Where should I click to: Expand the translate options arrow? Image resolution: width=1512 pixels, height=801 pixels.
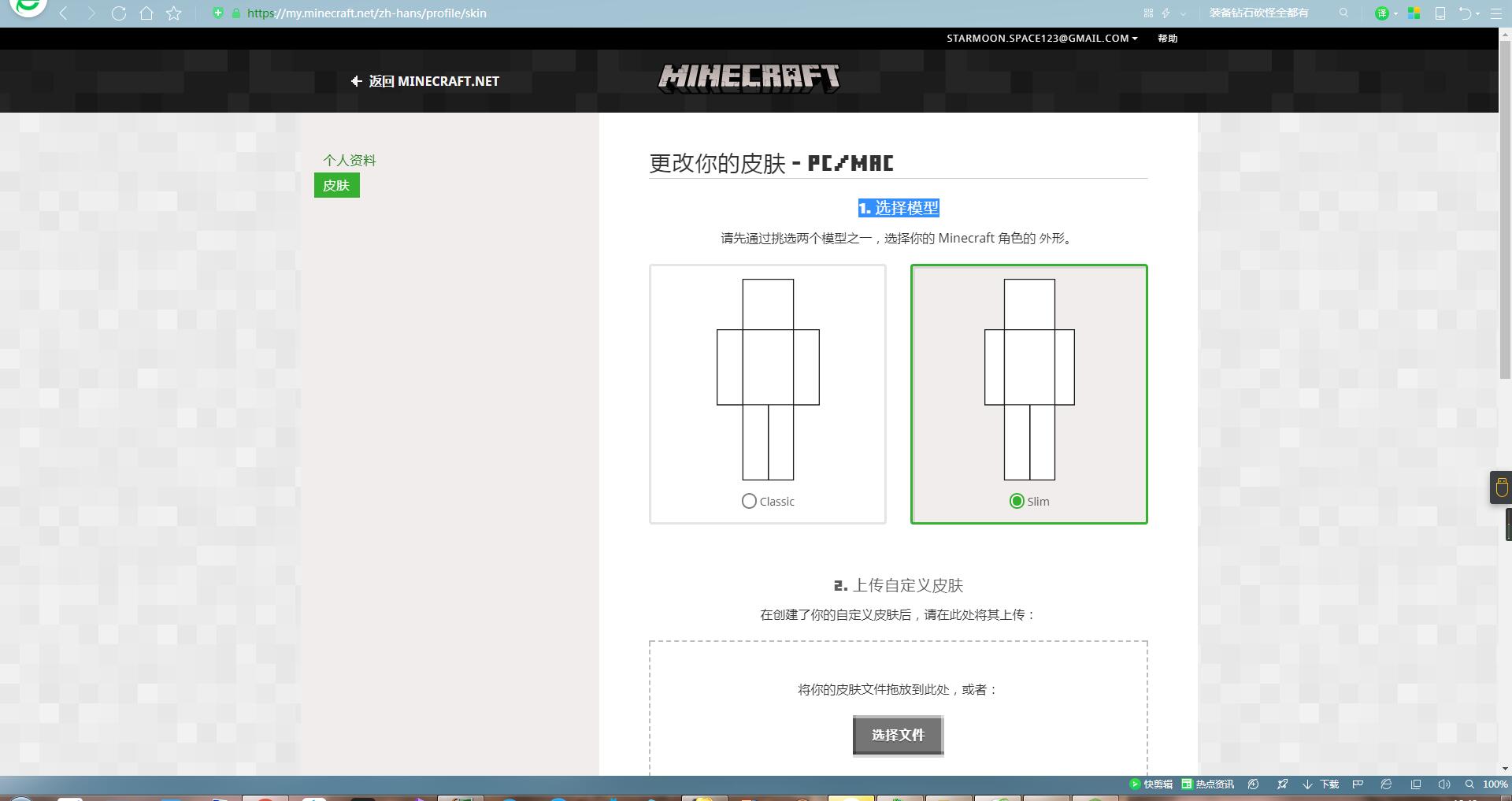pyautogui.click(x=1395, y=13)
